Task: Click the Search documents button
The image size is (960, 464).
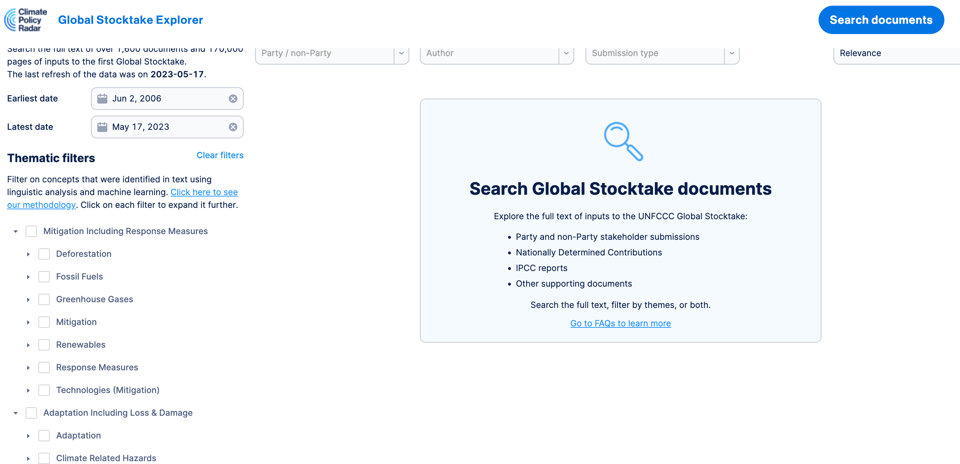Action: pos(881,20)
